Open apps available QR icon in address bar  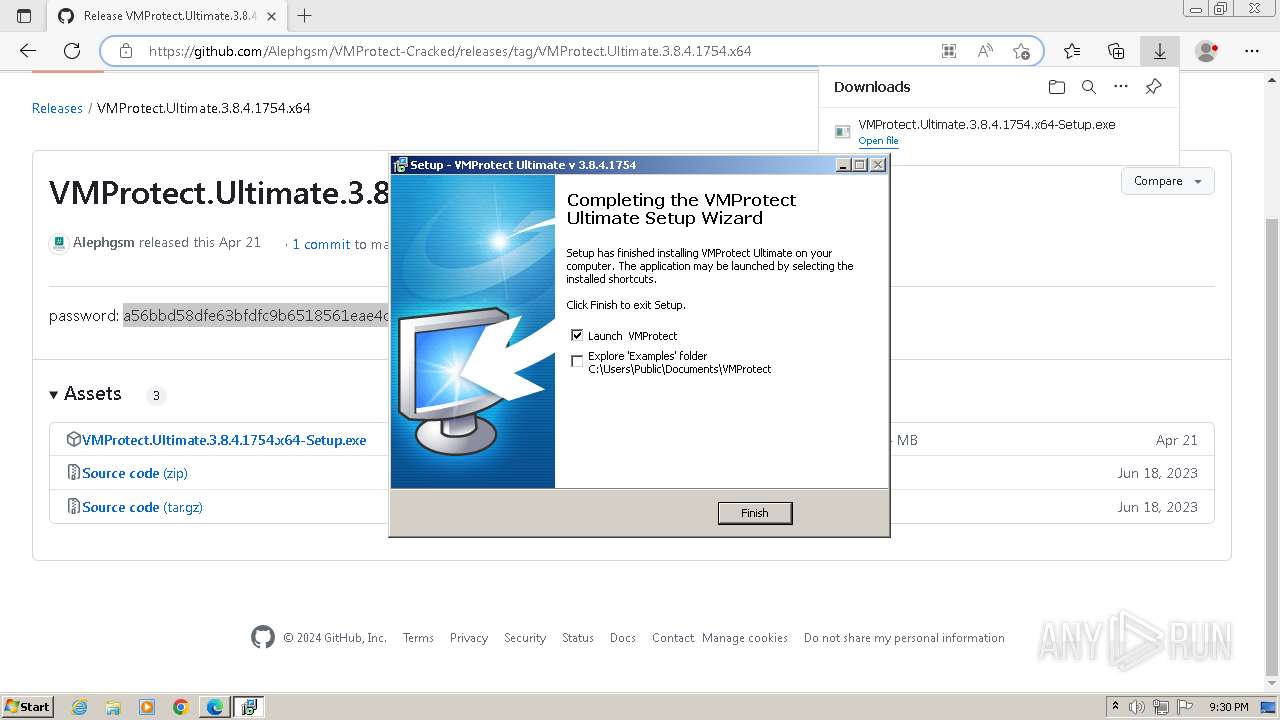pyautogui.click(x=949, y=51)
